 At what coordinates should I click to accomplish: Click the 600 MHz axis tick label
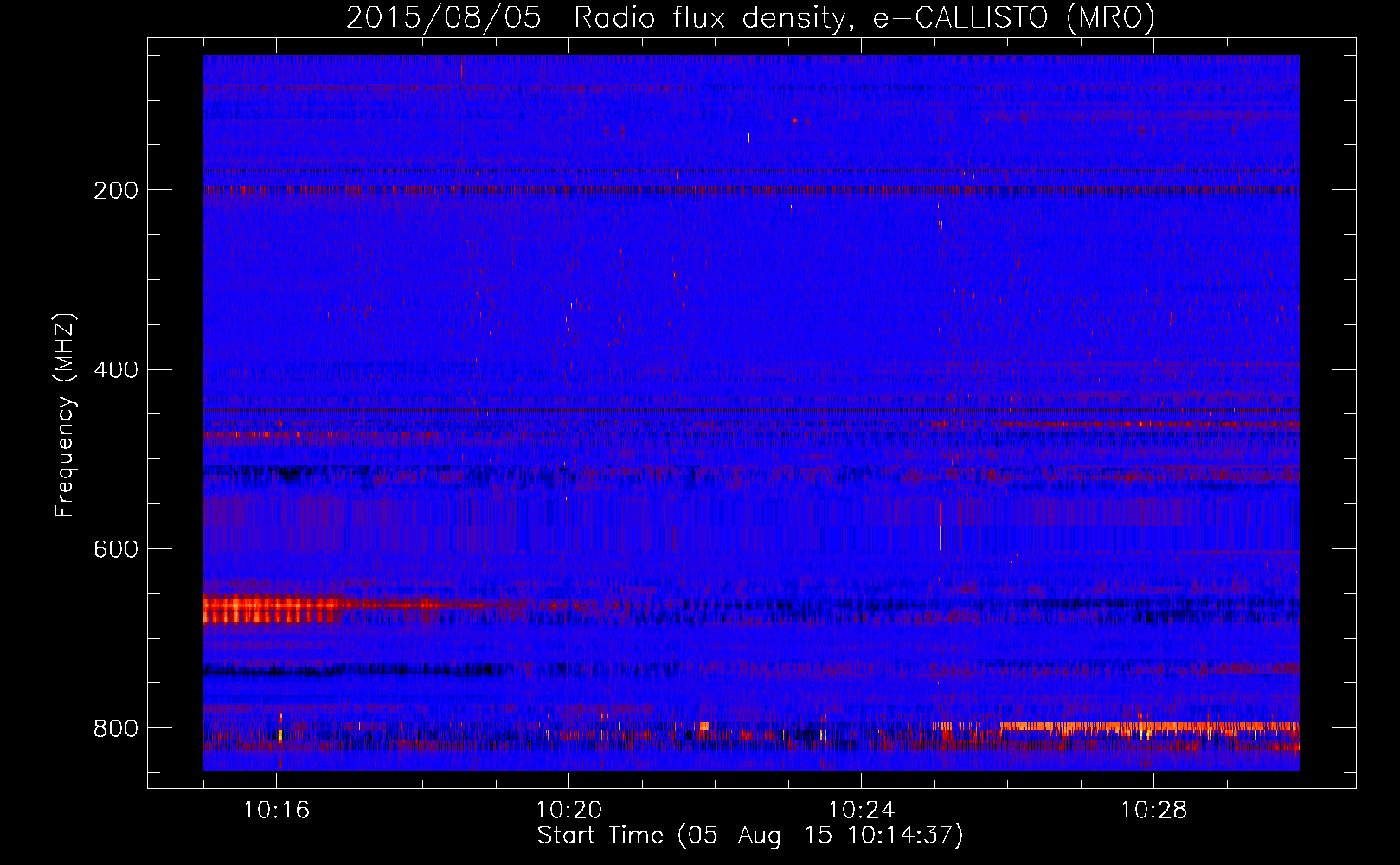(116, 549)
